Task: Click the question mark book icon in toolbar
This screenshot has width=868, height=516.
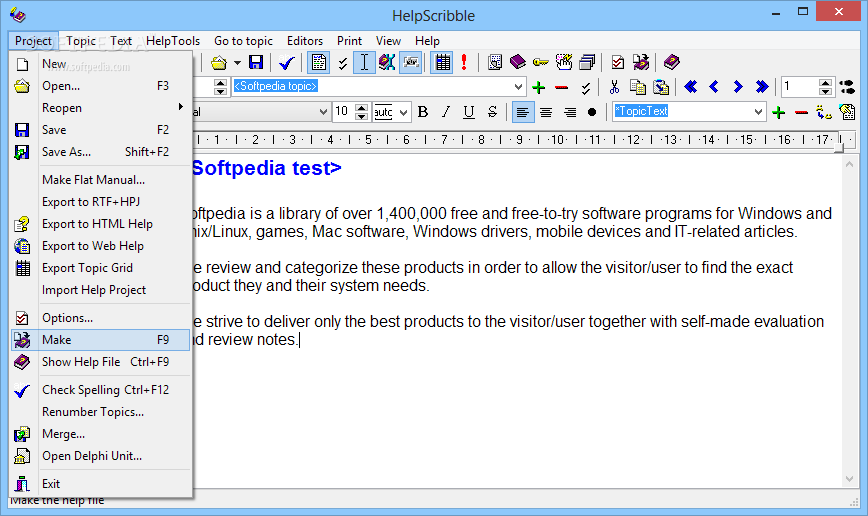Action: pyautogui.click(x=671, y=62)
